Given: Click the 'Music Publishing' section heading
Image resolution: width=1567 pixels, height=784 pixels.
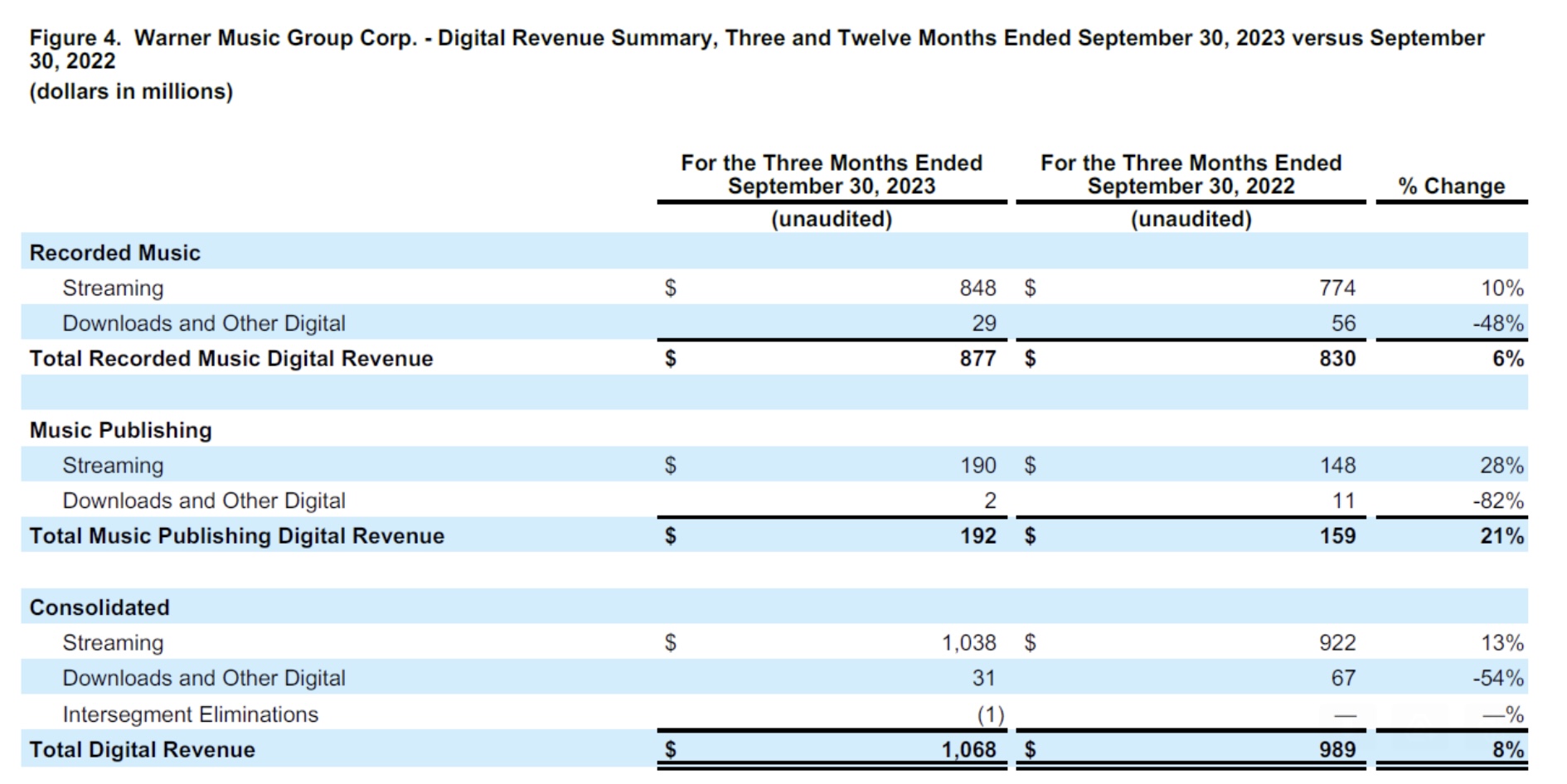Looking at the screenshot, I should (x=121, y=430).
